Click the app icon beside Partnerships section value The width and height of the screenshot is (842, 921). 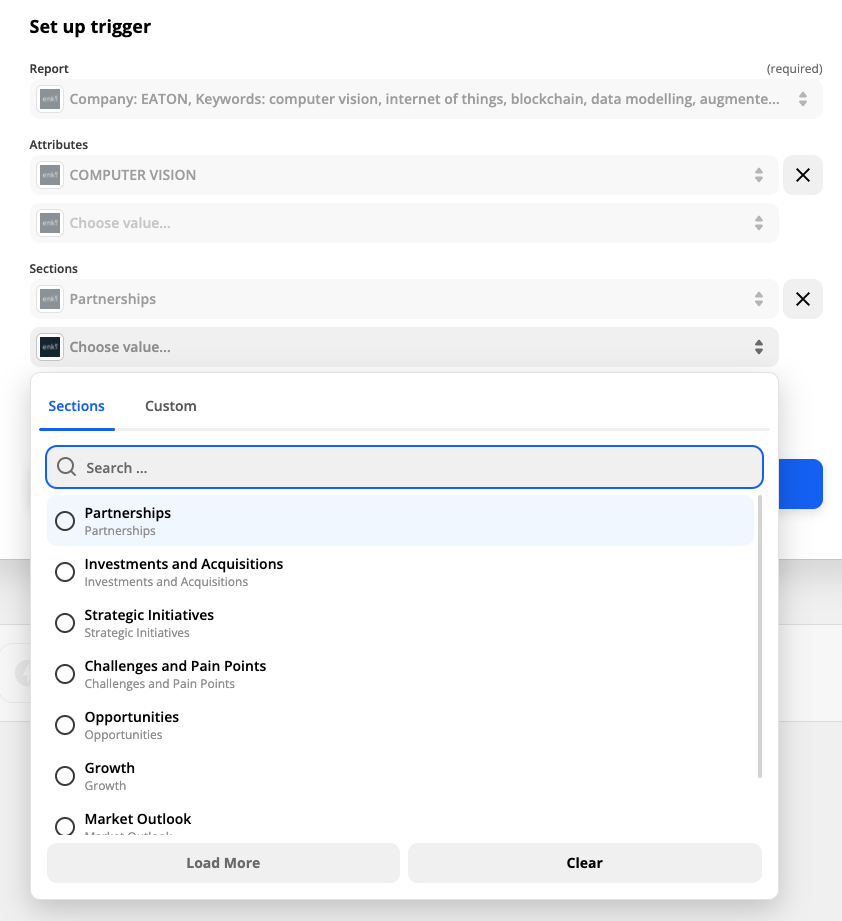click(x=50, y=299)
